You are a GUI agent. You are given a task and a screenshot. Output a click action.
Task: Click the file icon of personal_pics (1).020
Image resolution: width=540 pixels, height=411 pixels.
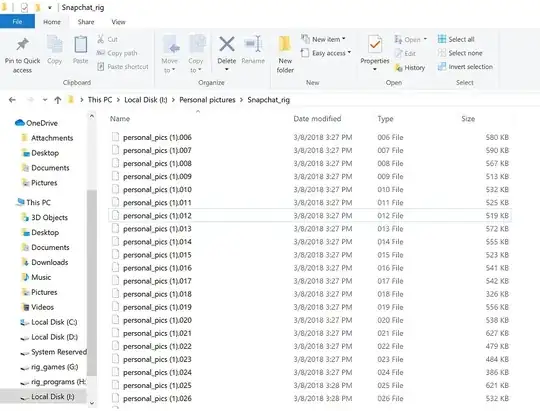coord(115,320)
